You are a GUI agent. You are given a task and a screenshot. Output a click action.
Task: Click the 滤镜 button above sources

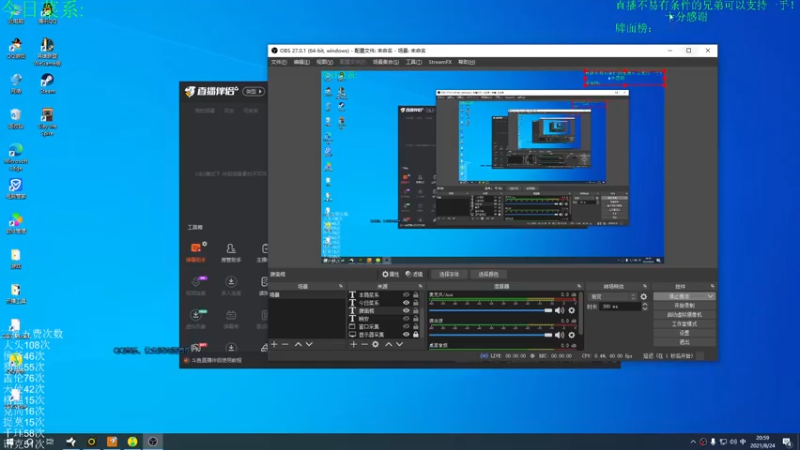pyautogui.click(x=414, y=274)
